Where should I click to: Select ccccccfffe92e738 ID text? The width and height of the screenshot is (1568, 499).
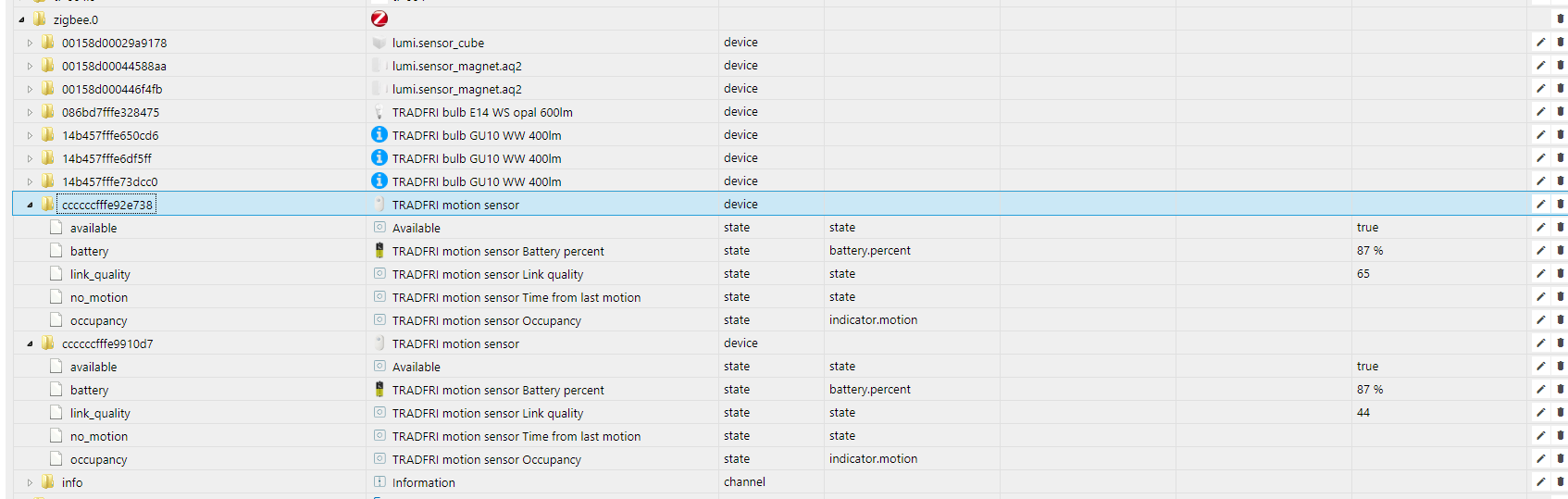(x=107, y=205)
